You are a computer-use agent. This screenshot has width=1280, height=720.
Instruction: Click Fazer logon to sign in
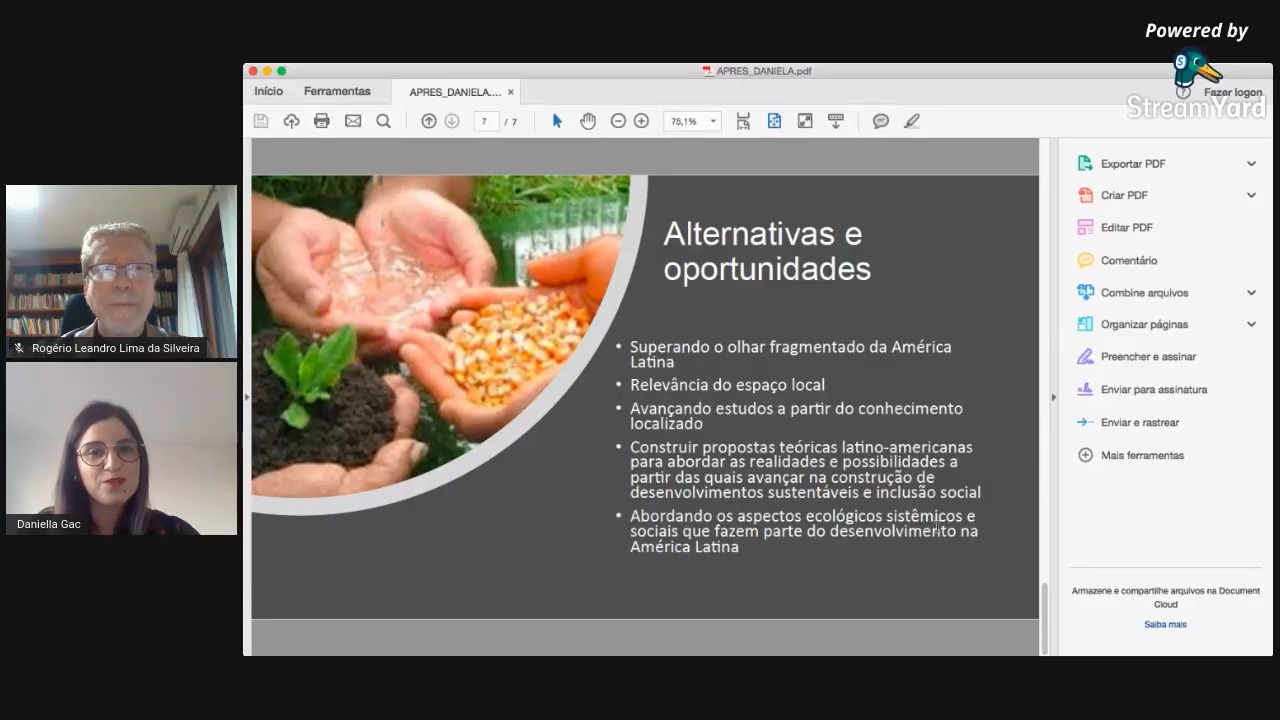tap(1232, 92)
